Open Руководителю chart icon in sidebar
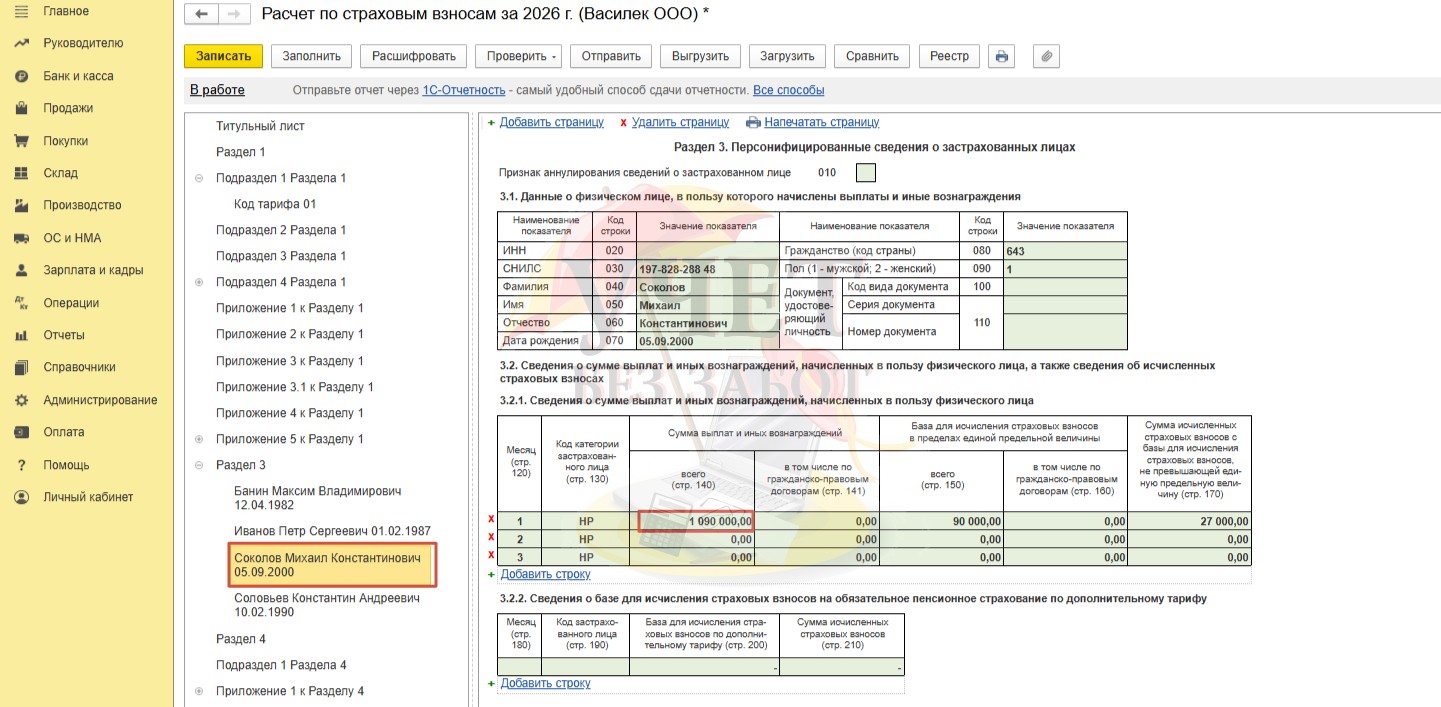Image resolution: width=1441 pixels, height=707 pixels. point(21,43)
